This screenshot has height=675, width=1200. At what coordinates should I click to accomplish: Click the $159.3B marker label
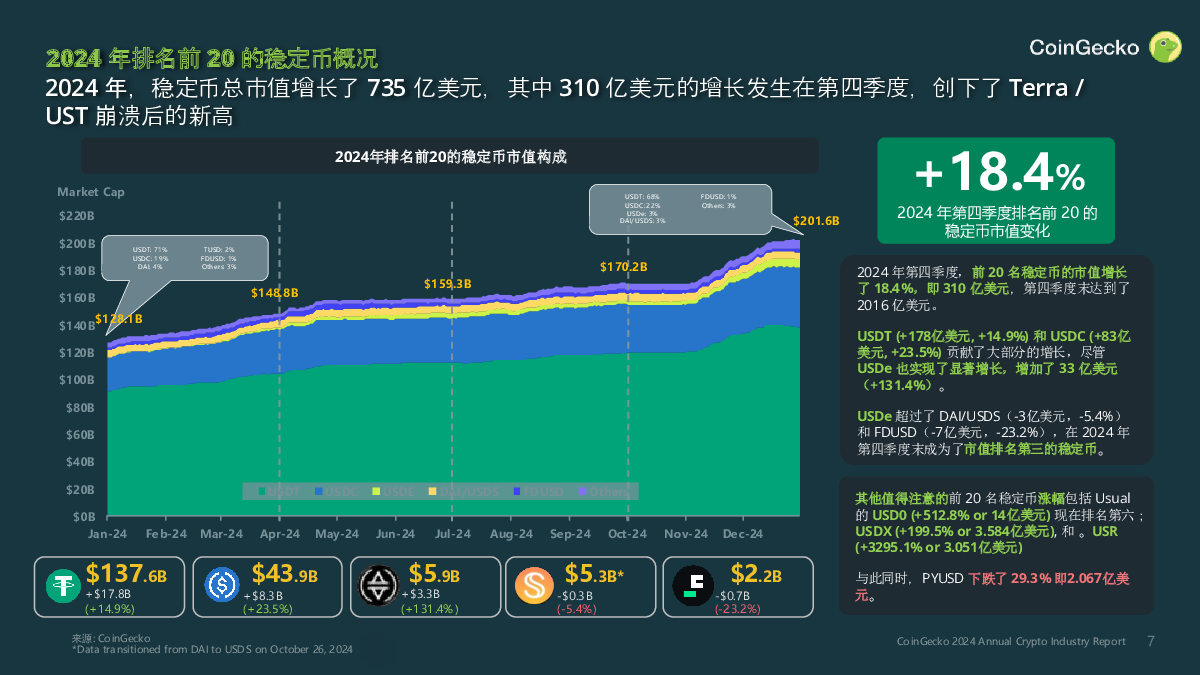click(x=447, y=284)
